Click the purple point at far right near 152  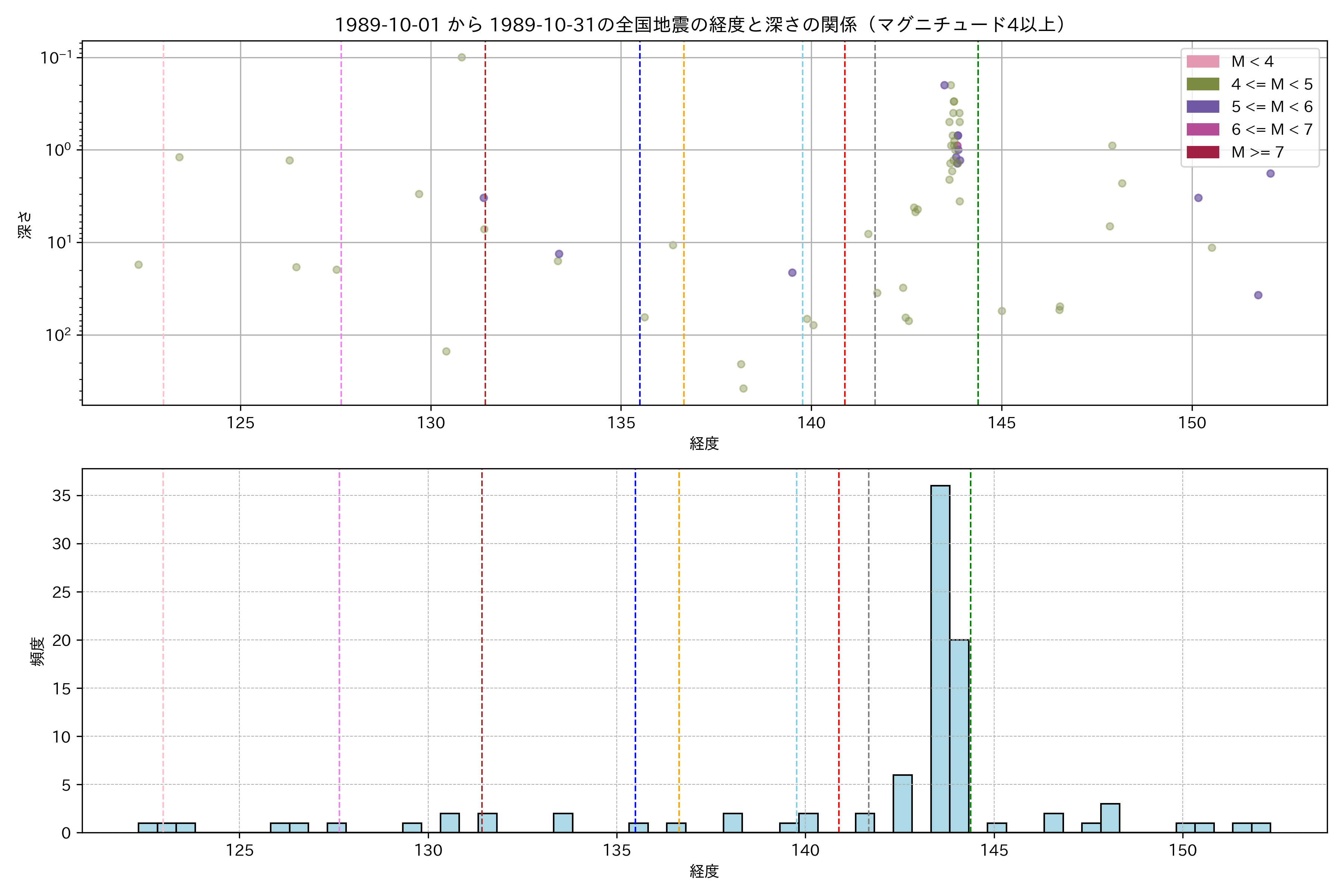(1270, 174)
